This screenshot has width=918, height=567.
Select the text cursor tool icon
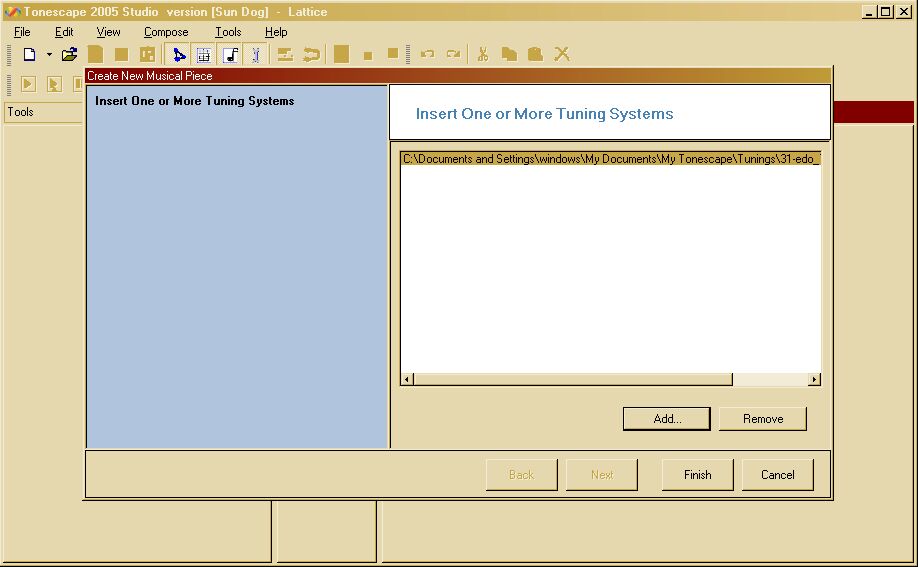256,54
